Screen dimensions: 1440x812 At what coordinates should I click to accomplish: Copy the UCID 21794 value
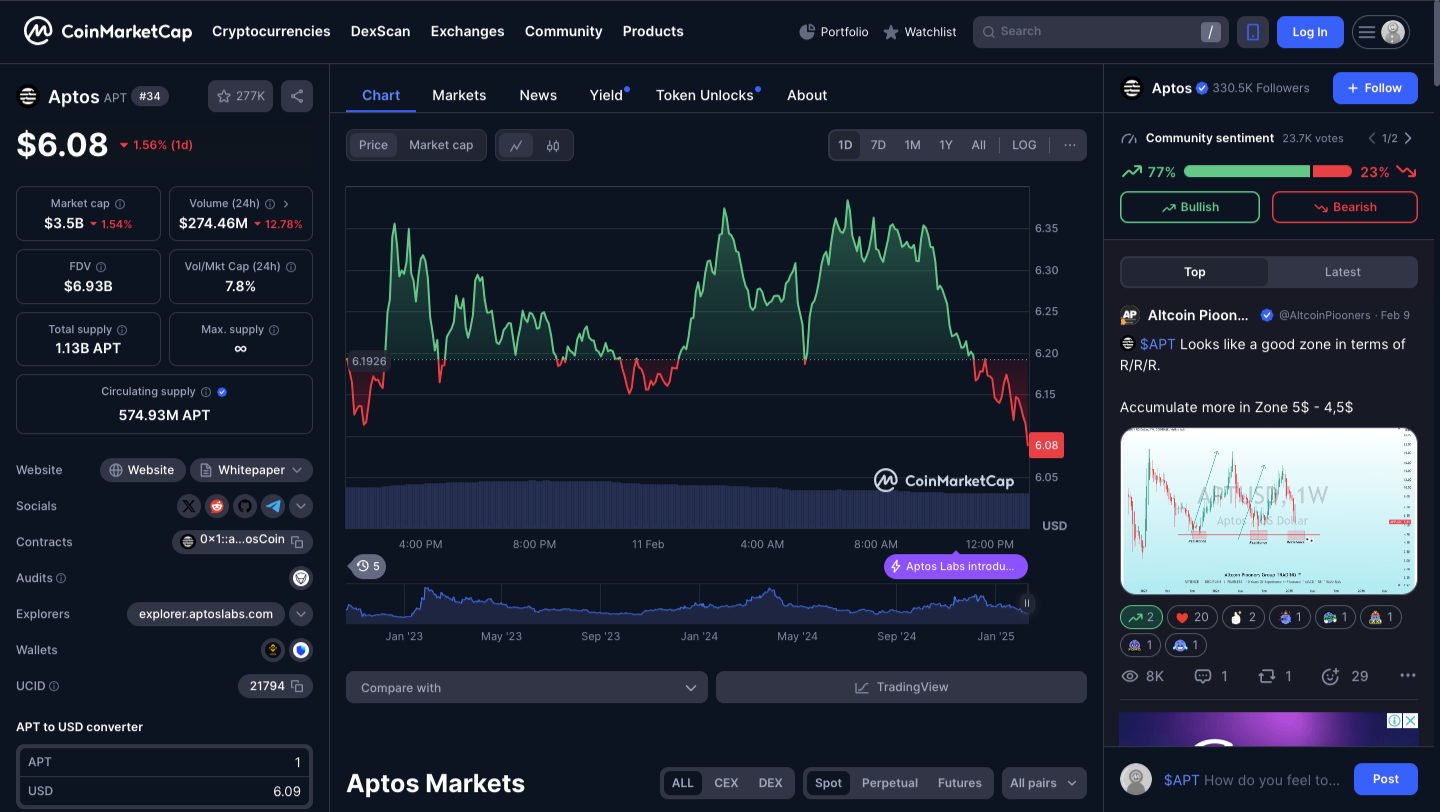click(296, 686)
